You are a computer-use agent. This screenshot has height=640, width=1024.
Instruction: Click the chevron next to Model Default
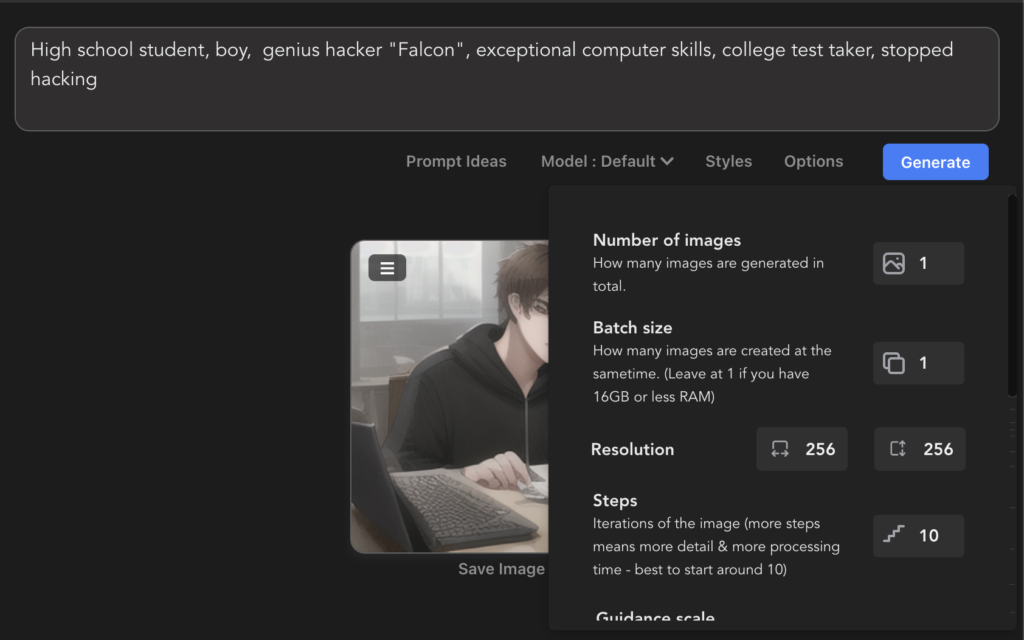pyautogui.click(x=667, y=161)
